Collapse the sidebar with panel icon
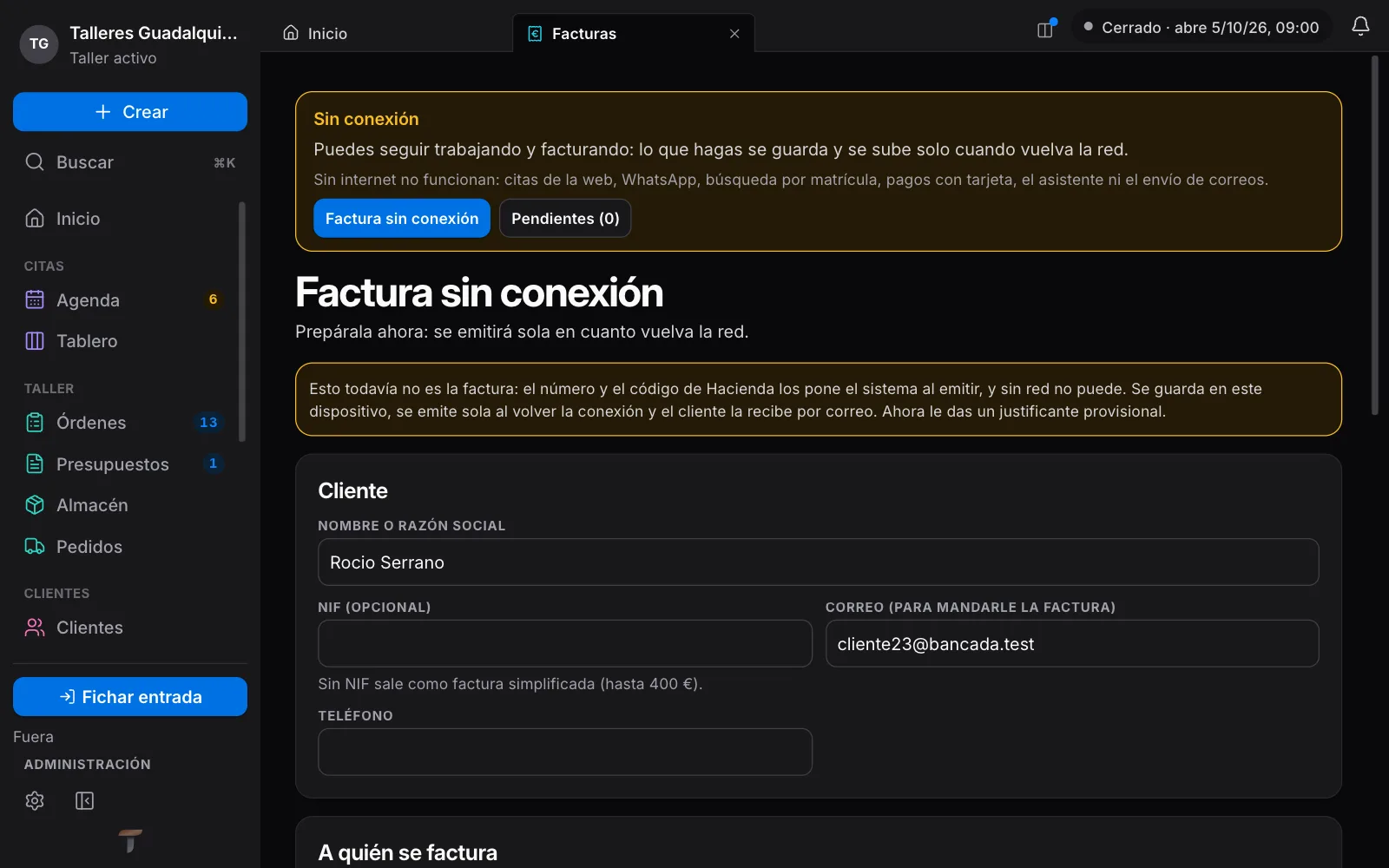The width and height of the screenshot is (1389, 868). pyautogui.click(x=84, y=800)
